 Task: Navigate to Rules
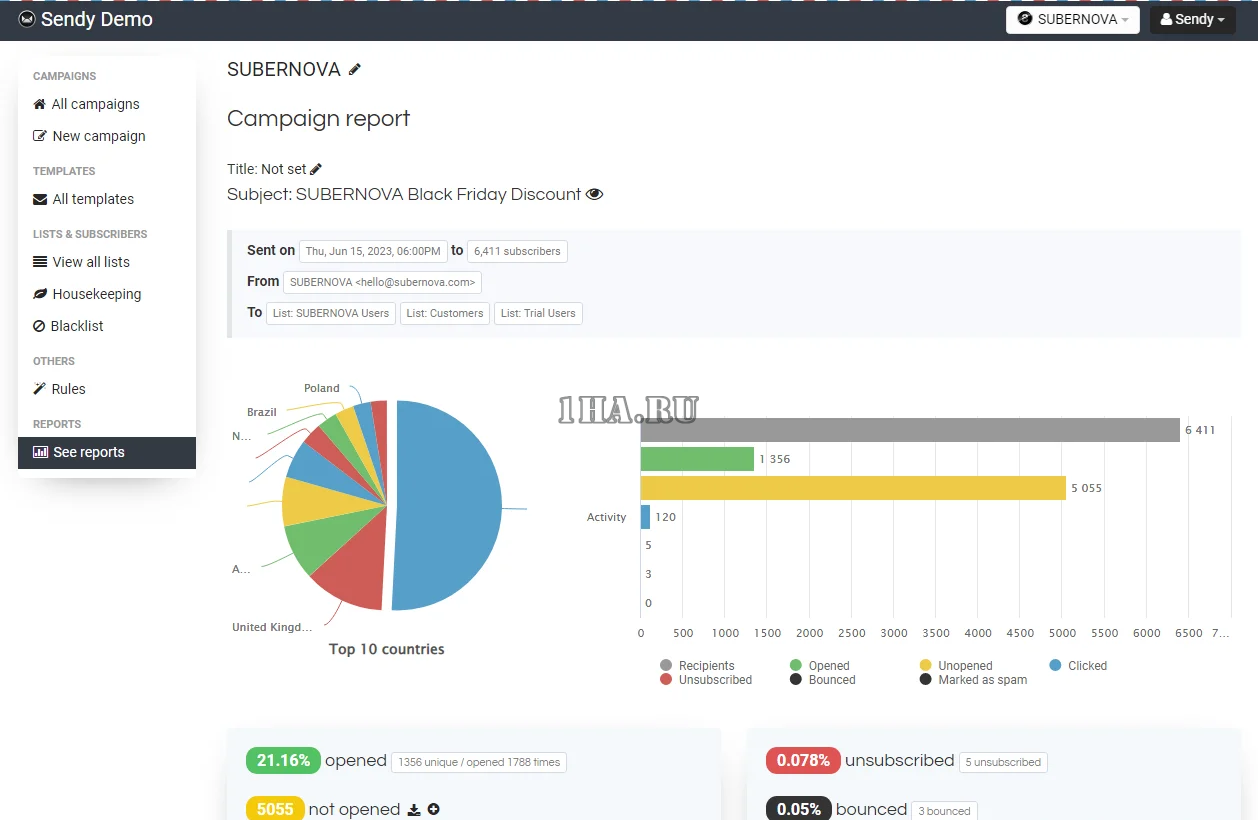point(68,389)
